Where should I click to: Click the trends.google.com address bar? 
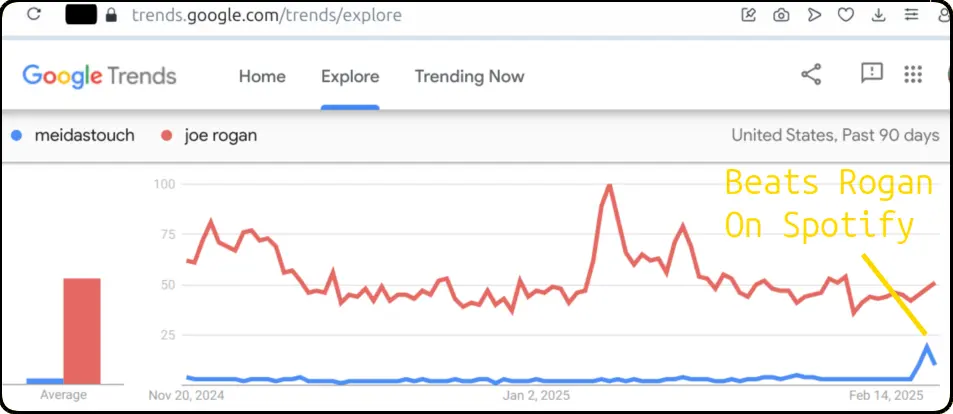pyautogui.click(x=266, y=15)
